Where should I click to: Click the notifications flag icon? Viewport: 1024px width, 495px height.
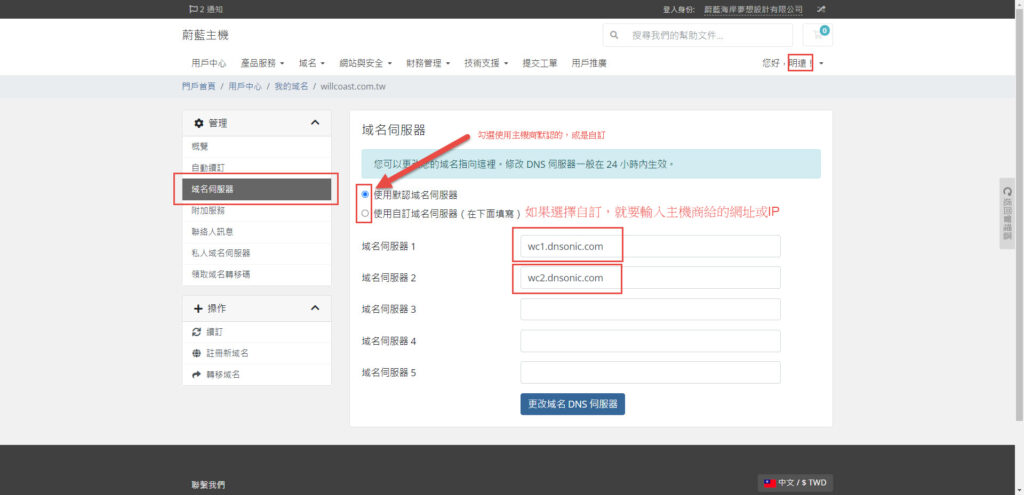pos(193,9)
